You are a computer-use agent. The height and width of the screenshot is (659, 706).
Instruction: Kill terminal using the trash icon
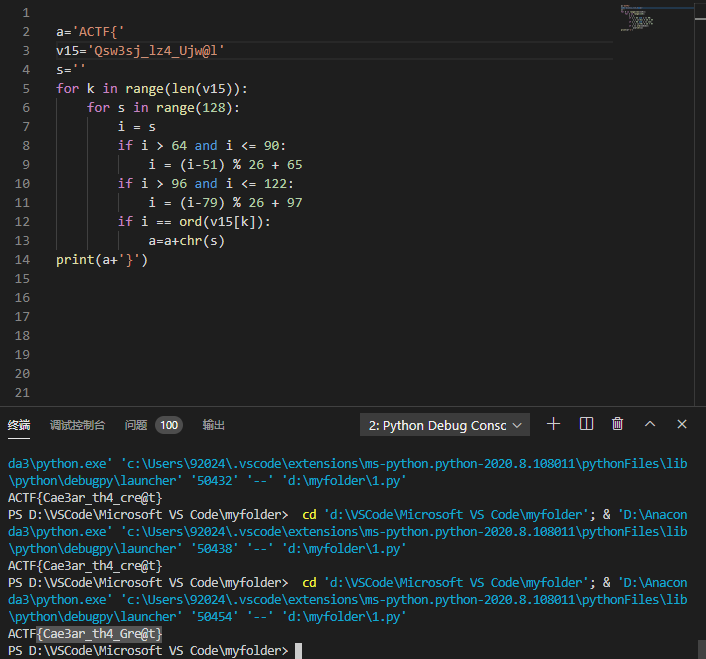tap(617, 424)
